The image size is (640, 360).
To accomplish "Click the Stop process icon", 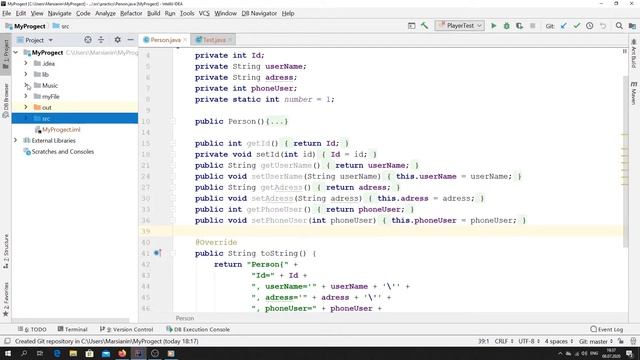I will tap(532, 26).
